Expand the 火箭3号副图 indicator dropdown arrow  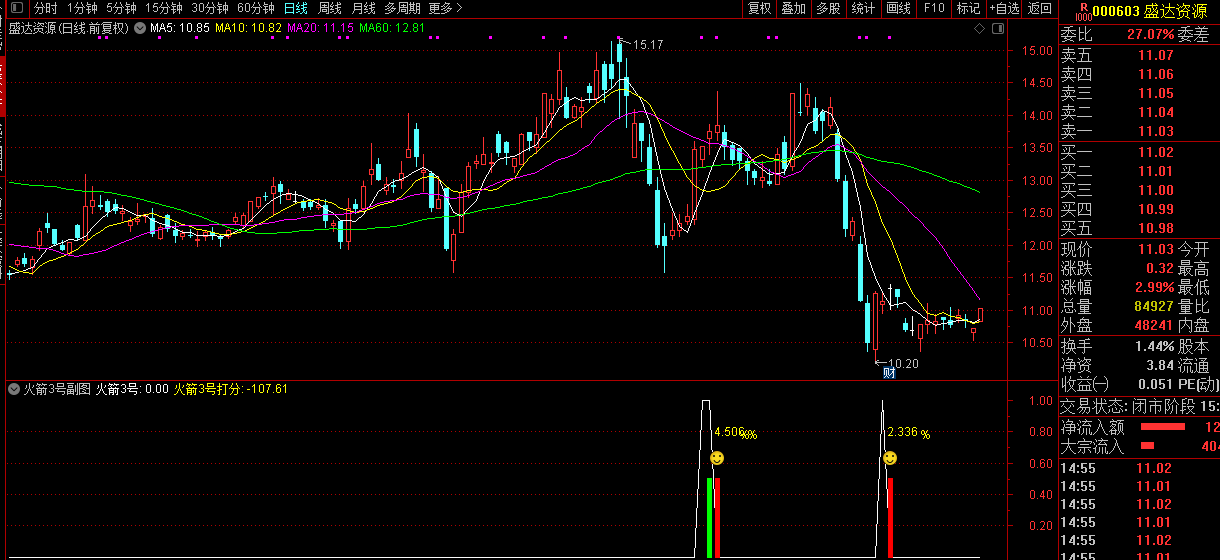[15, 388]
